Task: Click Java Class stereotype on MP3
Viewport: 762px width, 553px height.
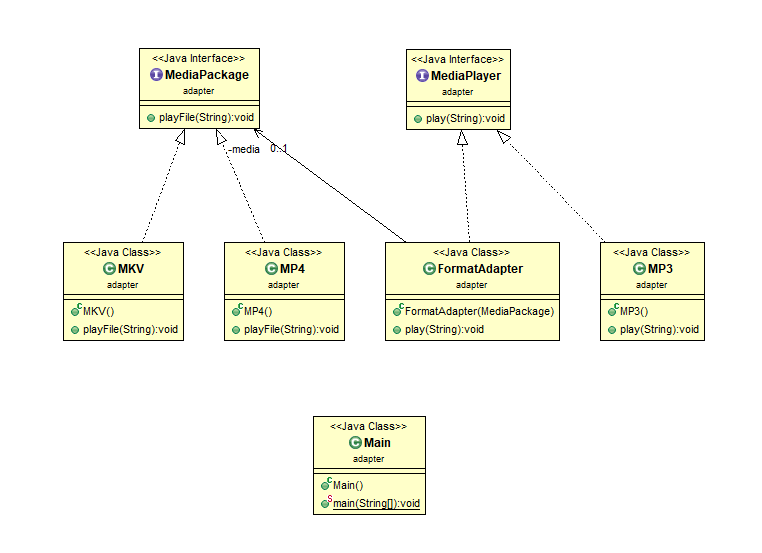Action: [651, 252]
